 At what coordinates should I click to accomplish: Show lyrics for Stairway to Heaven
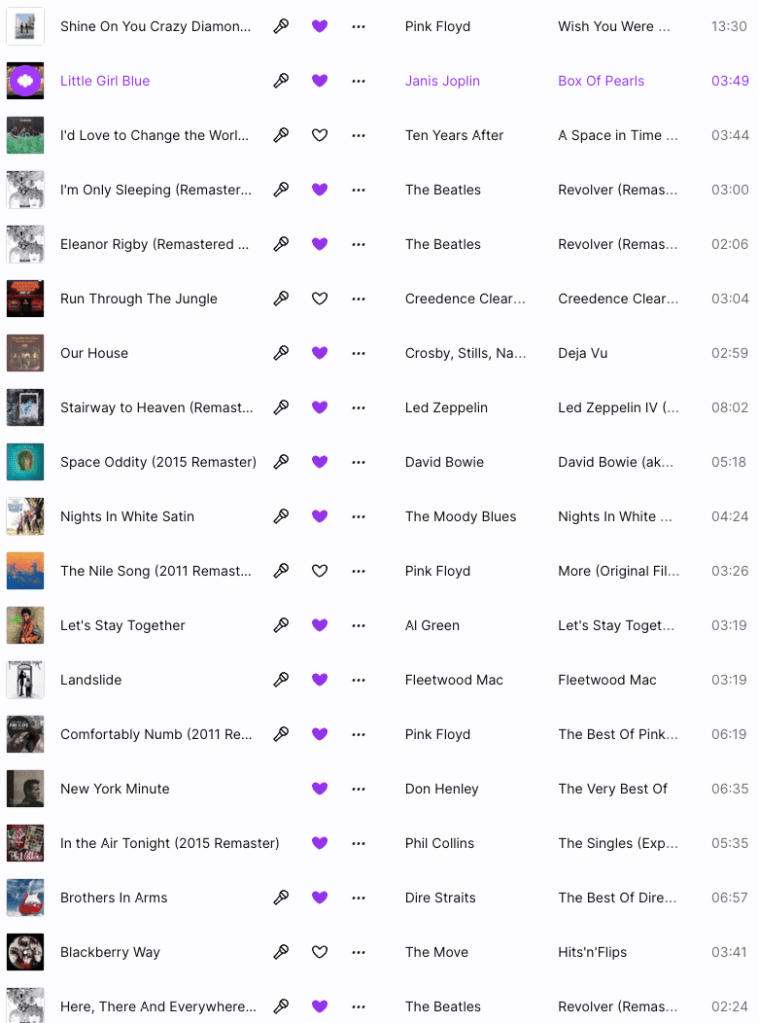point(281,407)
